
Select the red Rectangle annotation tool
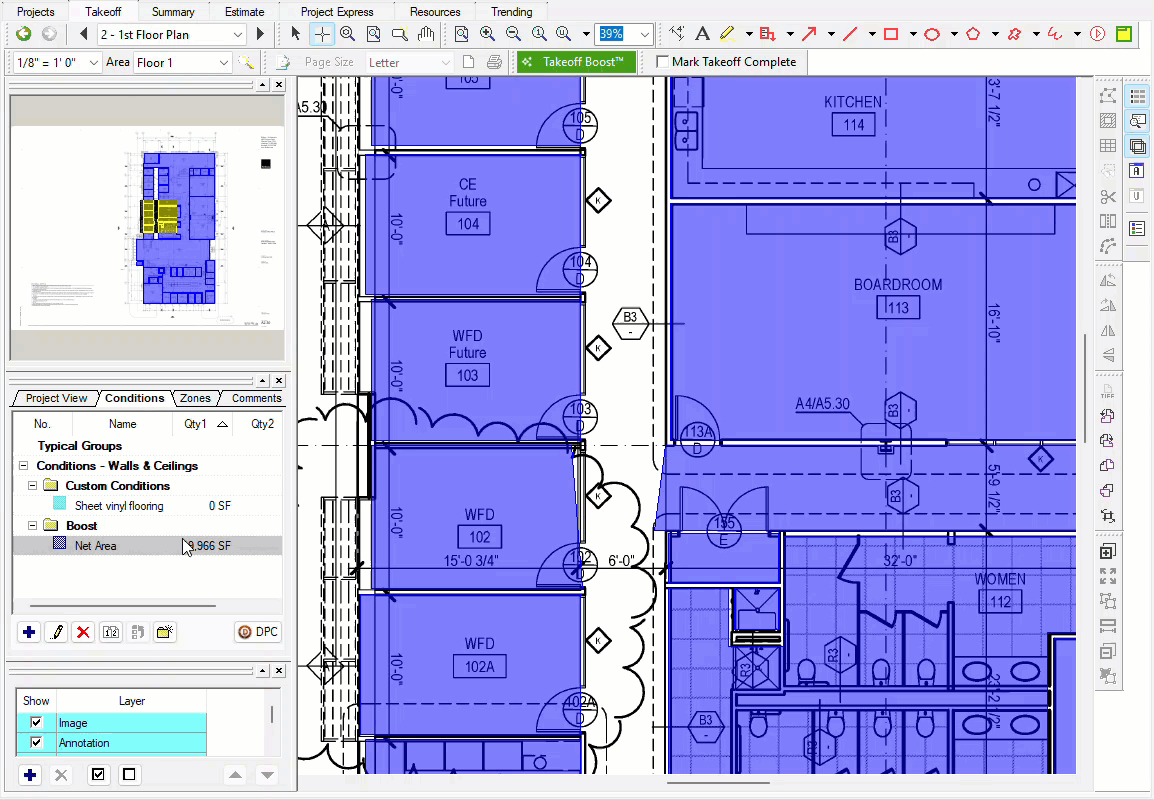click(891, 34)
